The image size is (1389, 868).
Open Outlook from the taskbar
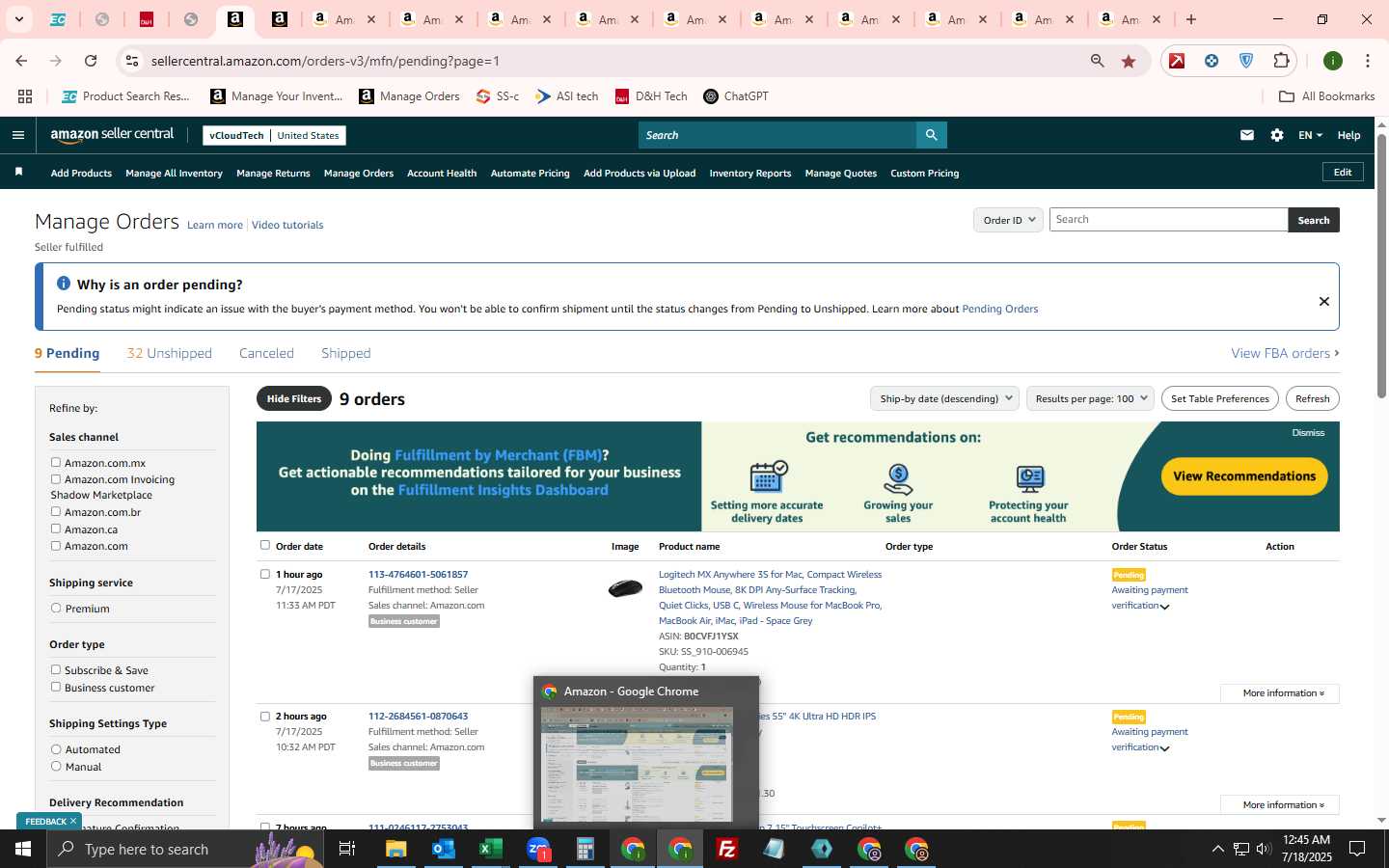pyautogui.click(x=444, y=849)
